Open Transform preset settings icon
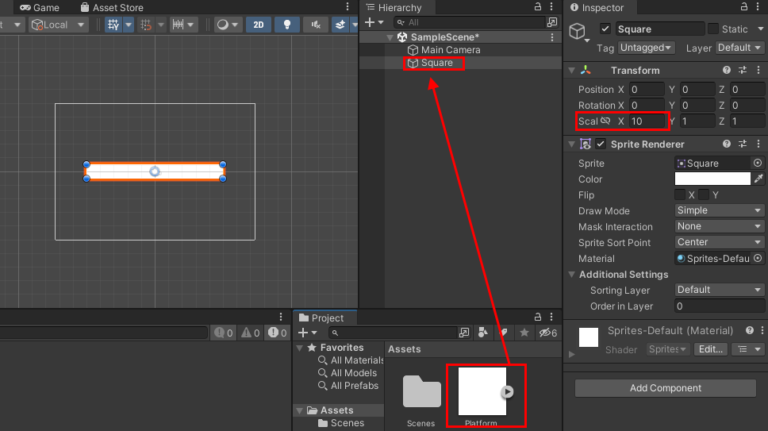 coord(742,71)
